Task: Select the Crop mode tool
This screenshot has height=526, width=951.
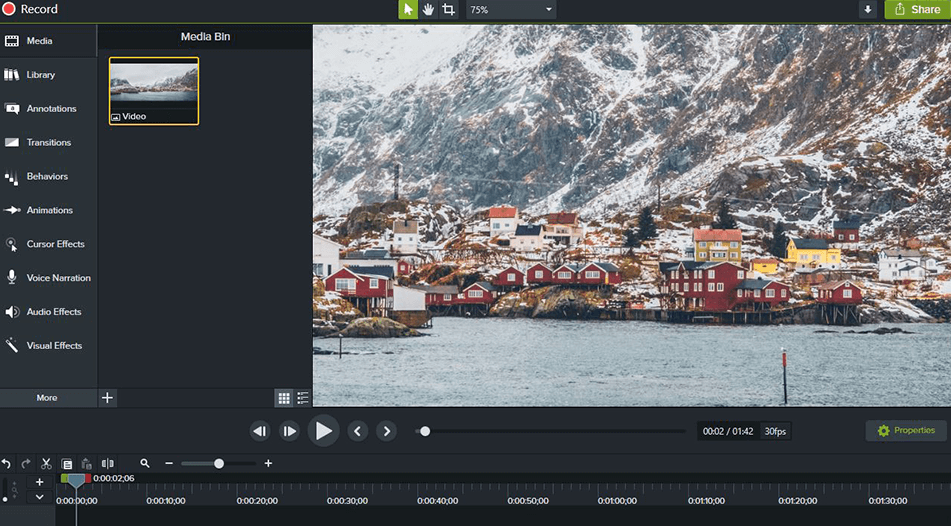Action: click(448, 10)
